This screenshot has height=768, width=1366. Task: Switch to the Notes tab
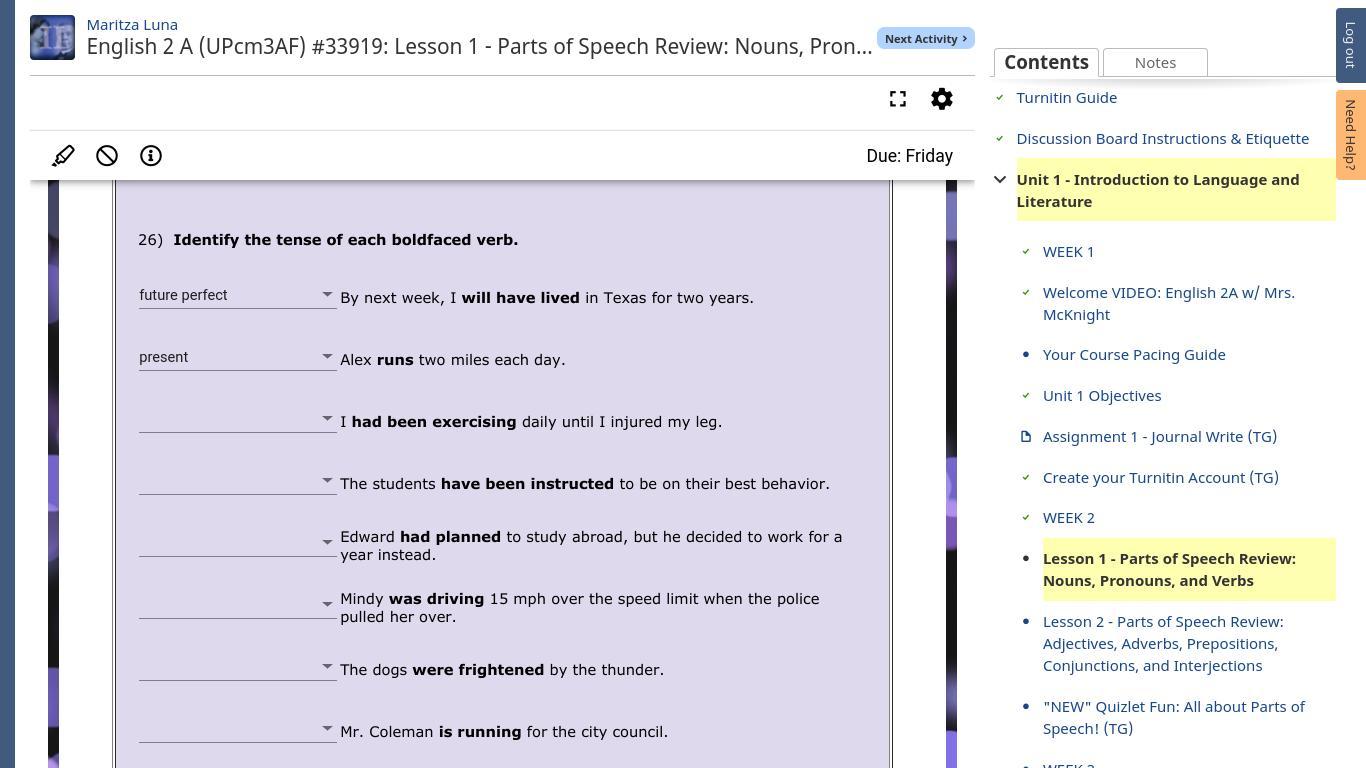point(1155,62)
